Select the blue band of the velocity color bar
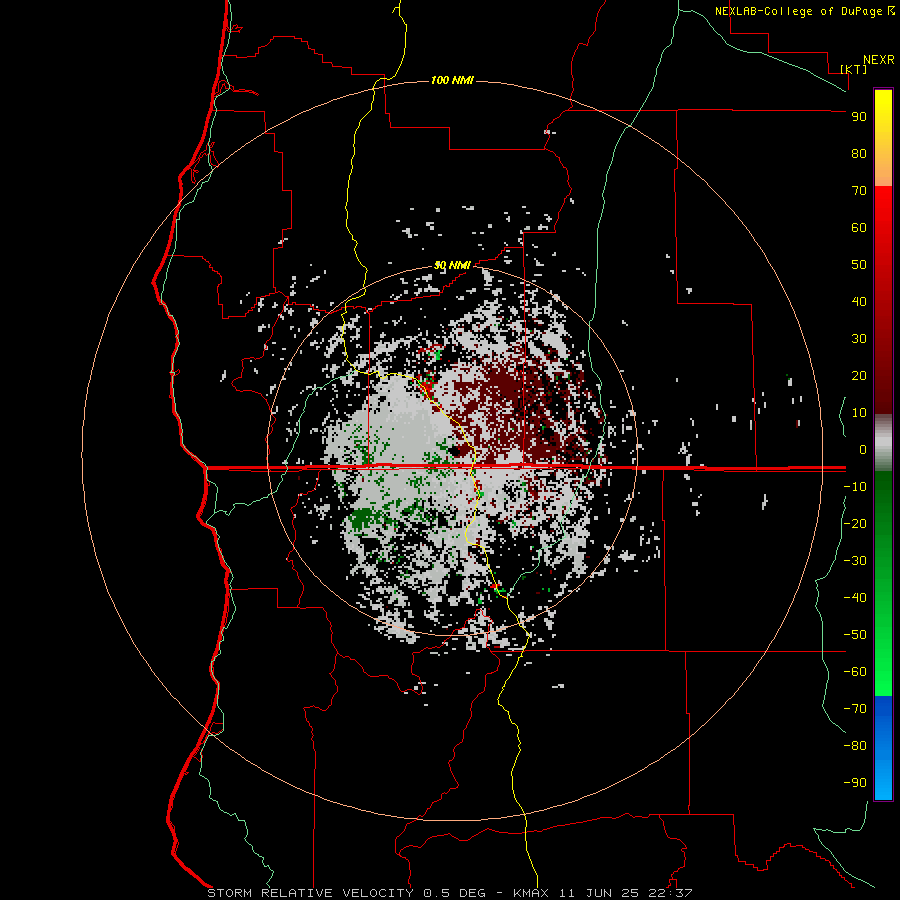Screen dimensions: 900x900 point(883,747)
